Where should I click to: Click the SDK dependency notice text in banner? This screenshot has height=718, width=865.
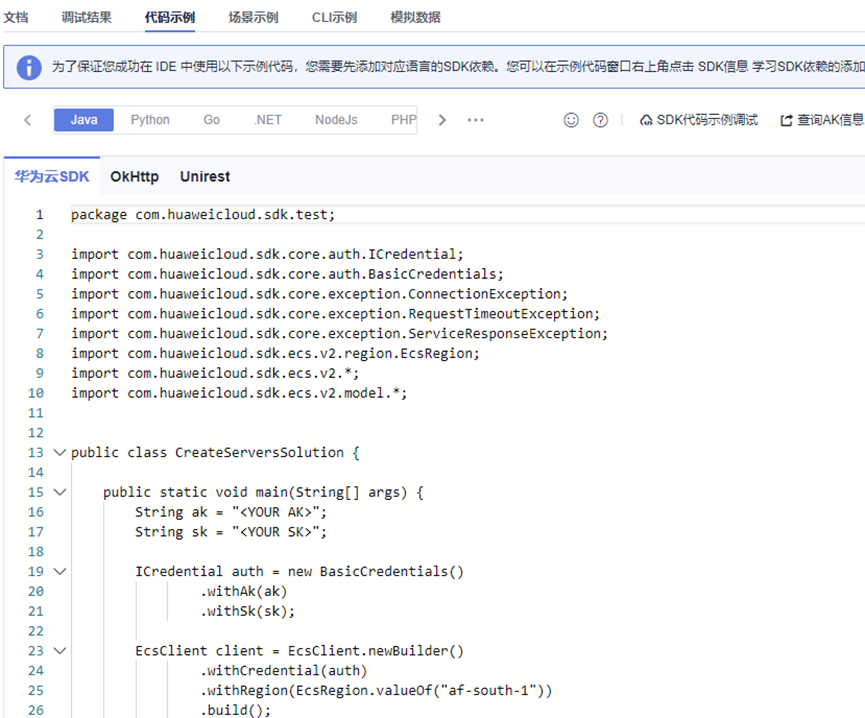coord(458,67)
